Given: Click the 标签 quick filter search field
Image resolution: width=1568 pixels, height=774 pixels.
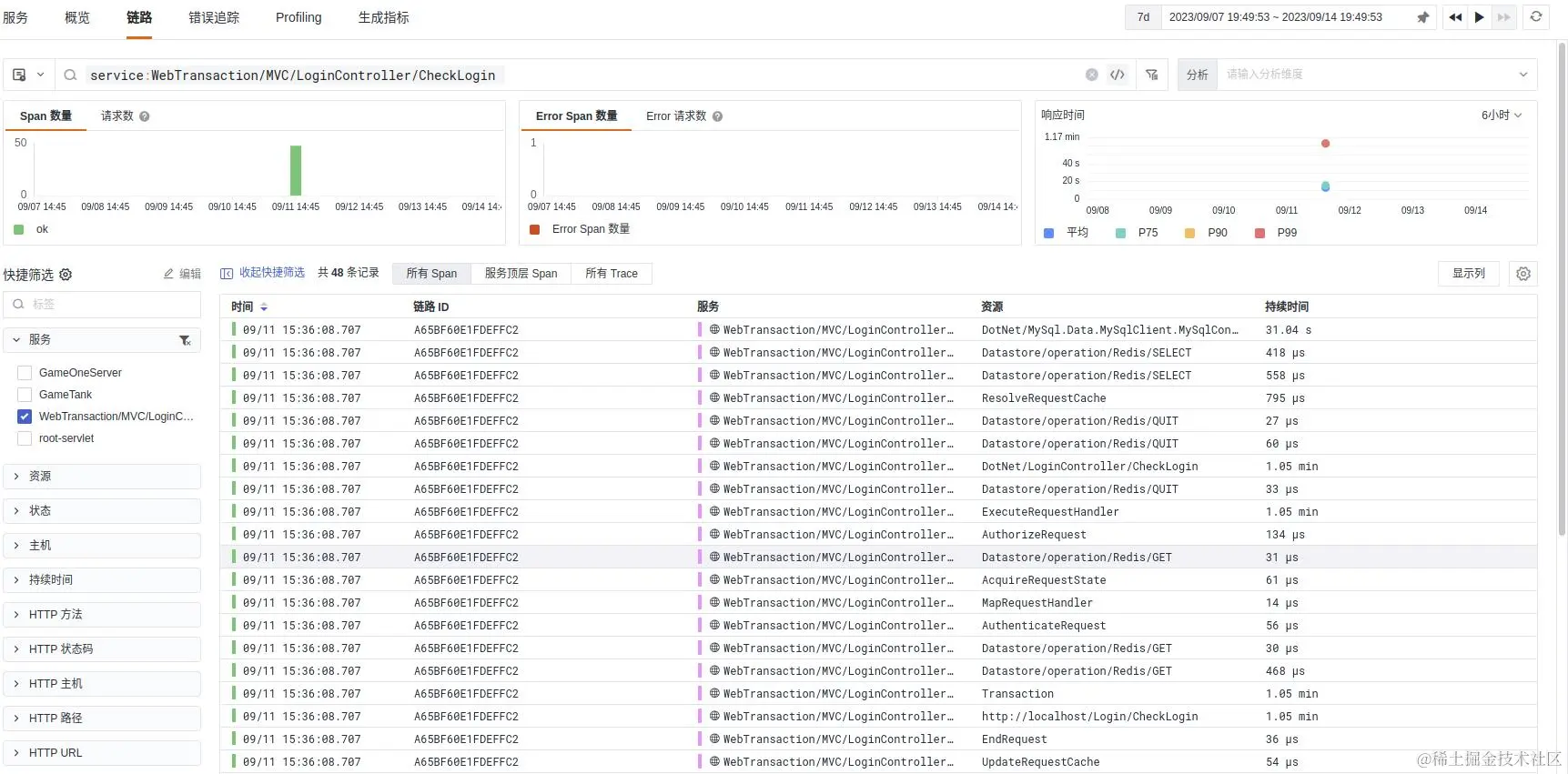Looking at the screenshot, I should pos(102,305).
